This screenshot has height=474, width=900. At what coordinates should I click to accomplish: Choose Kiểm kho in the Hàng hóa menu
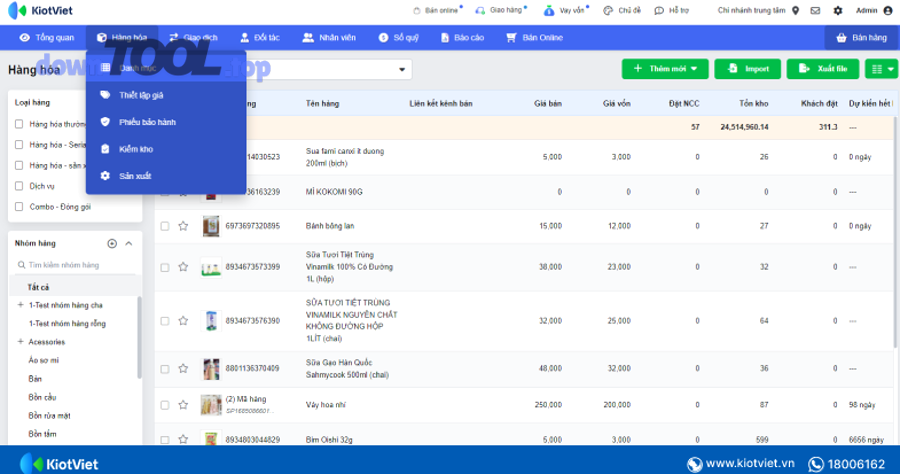(135, 149)
